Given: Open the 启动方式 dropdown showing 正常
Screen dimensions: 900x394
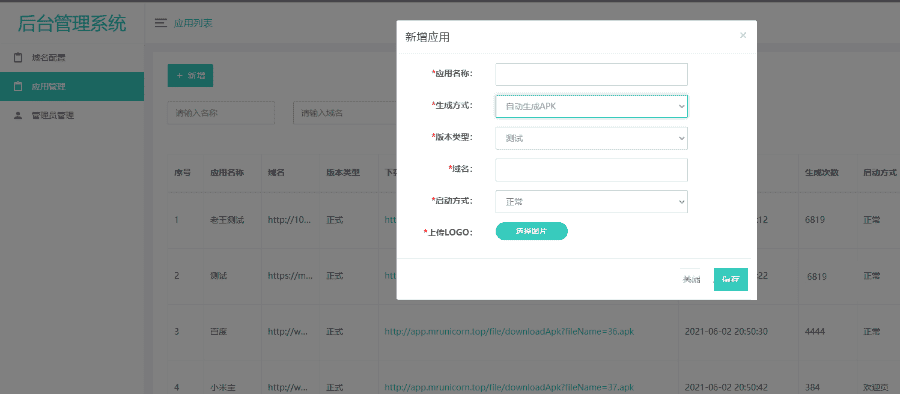Looking at the screenshot, I should click(591, 202).
